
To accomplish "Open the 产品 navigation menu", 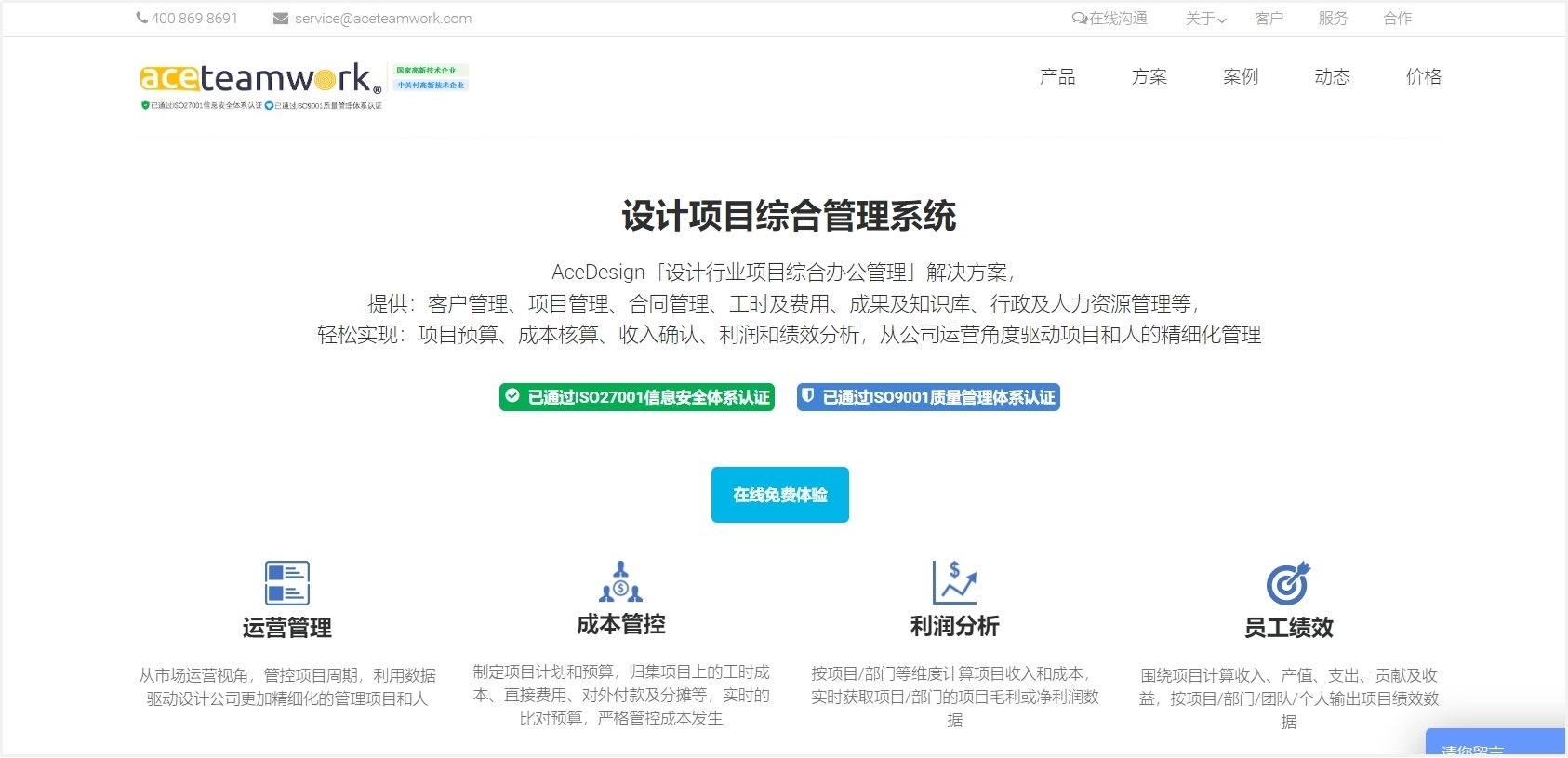I will pyautogui.click(x=1057, y=77).
